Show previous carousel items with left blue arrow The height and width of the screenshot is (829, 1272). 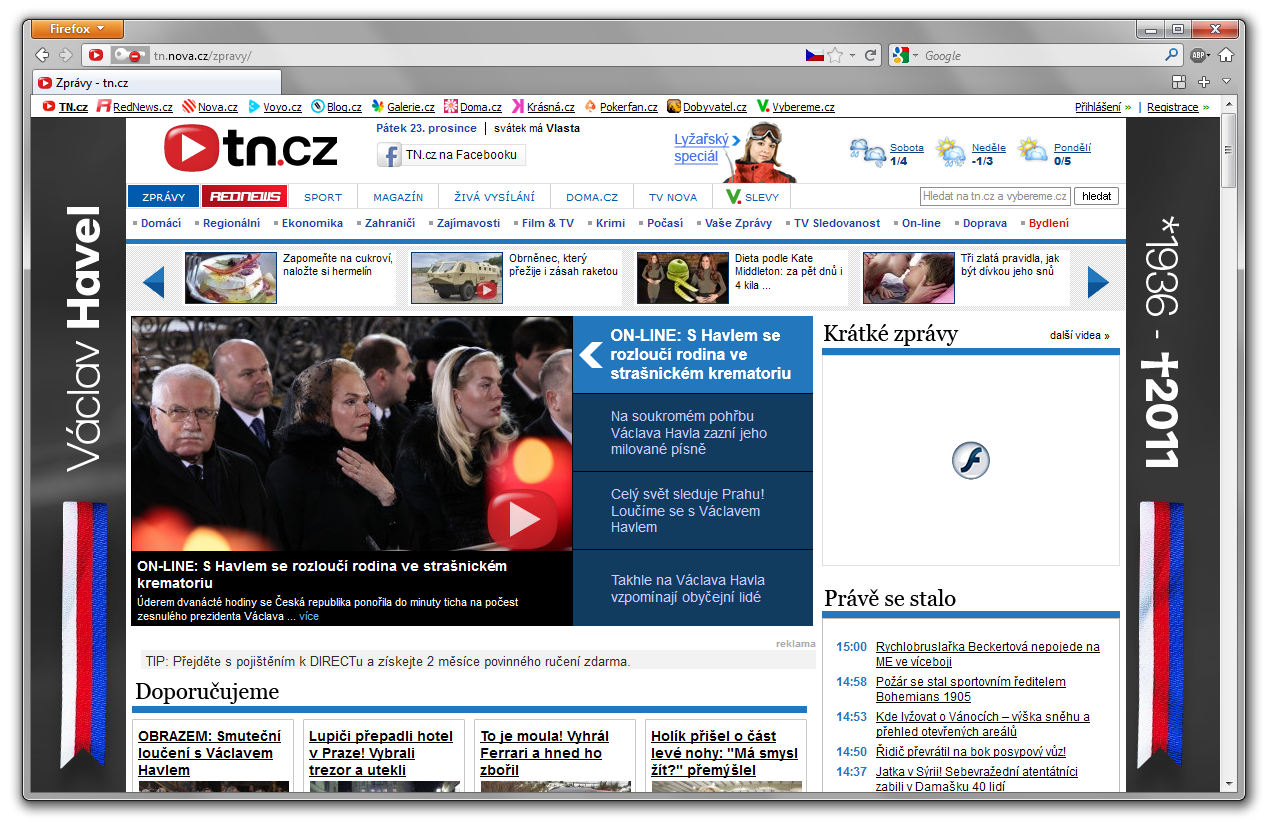point(153,281)
